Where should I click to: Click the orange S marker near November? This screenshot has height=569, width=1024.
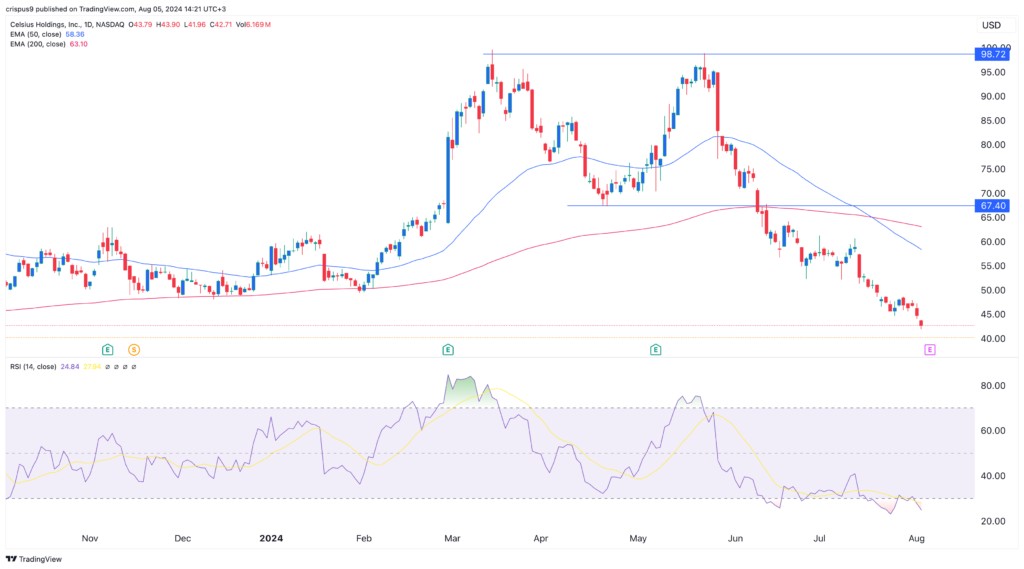[133, 349]
